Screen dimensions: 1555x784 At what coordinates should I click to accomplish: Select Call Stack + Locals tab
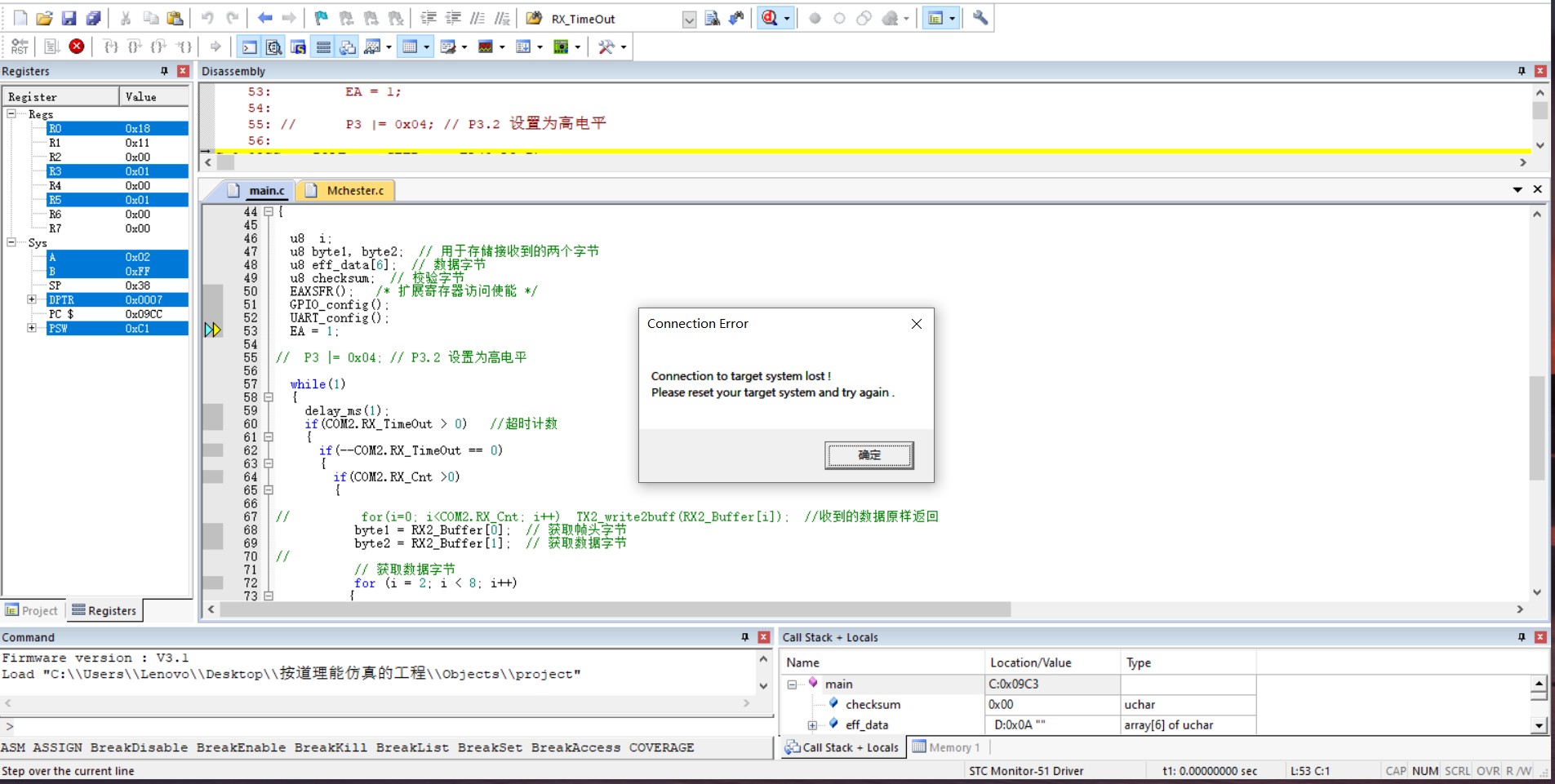pos(842,747)
